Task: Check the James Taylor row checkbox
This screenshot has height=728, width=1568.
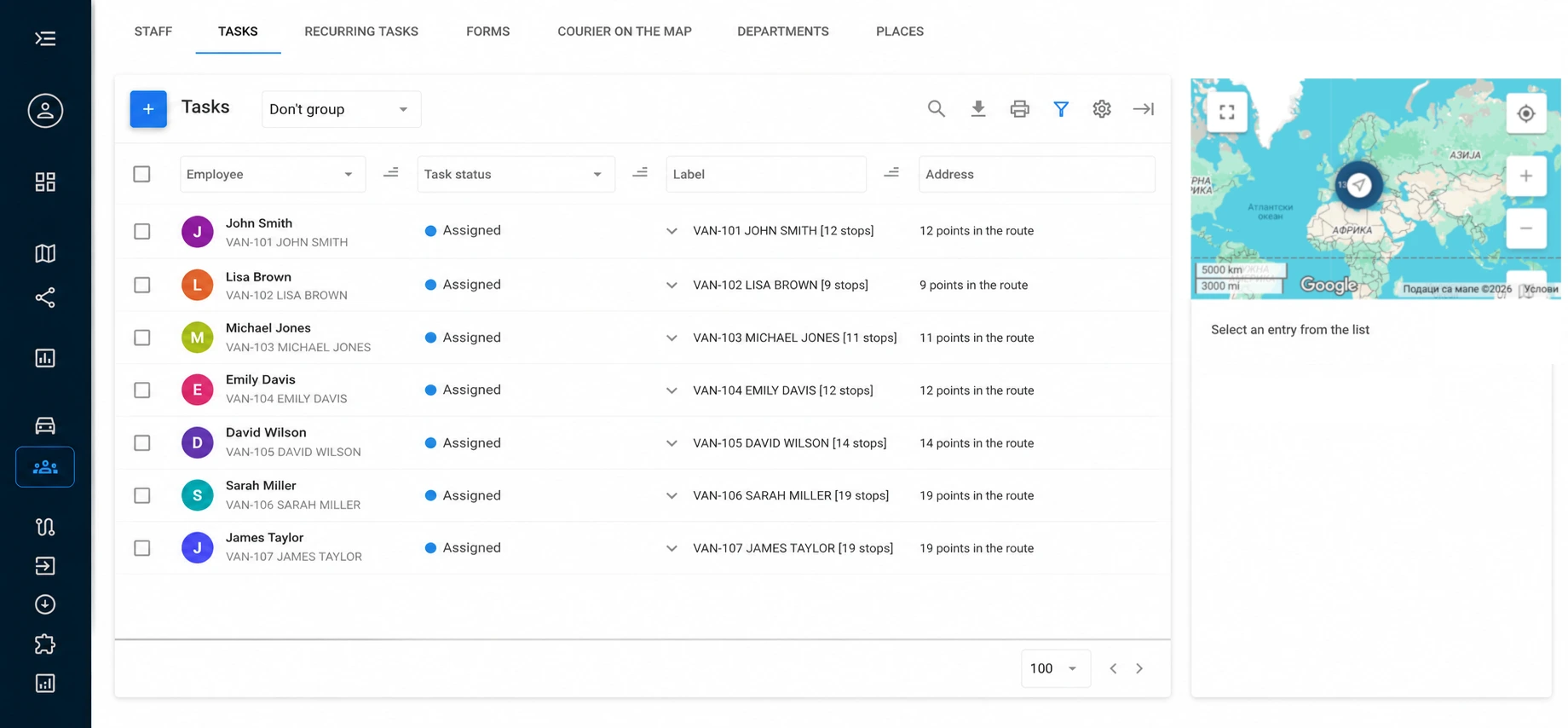Action: [142, 548]
